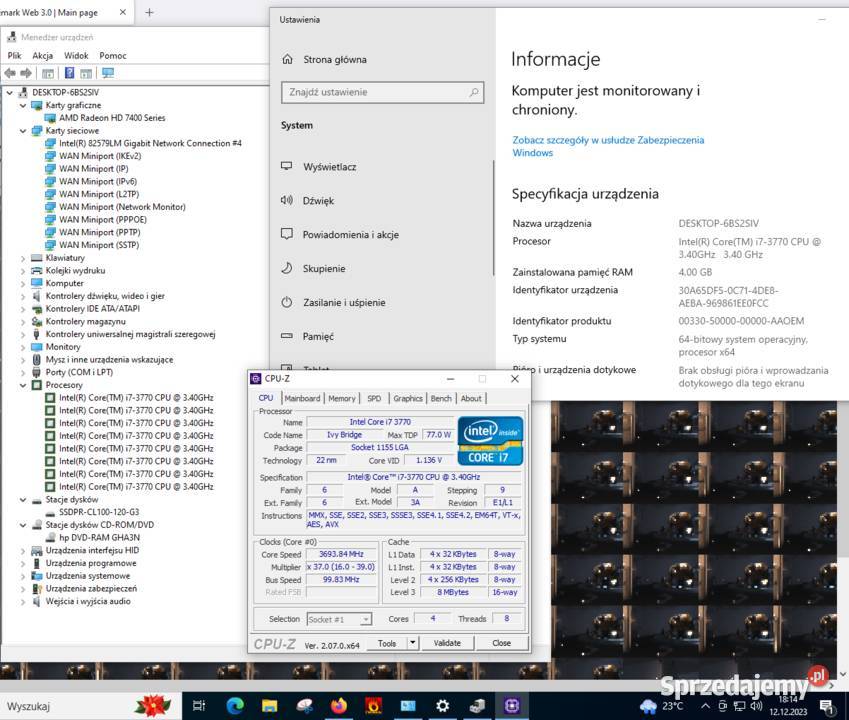Open Skupienie settings page
The height and width of the screenshot is (720, 849).
pyautogui.click(x=324, y=269)
